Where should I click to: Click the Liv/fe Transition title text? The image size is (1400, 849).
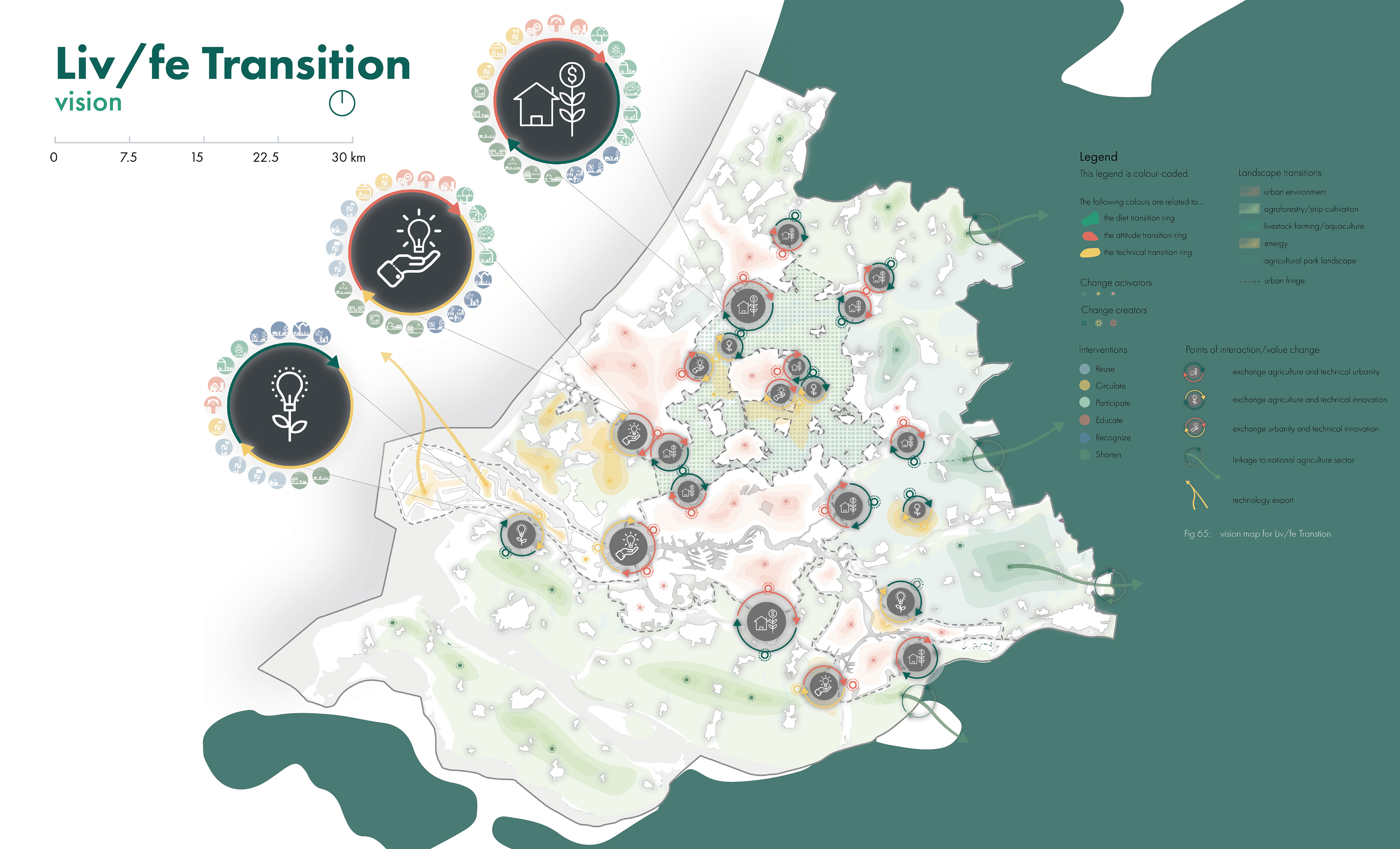tap(233, 64)
